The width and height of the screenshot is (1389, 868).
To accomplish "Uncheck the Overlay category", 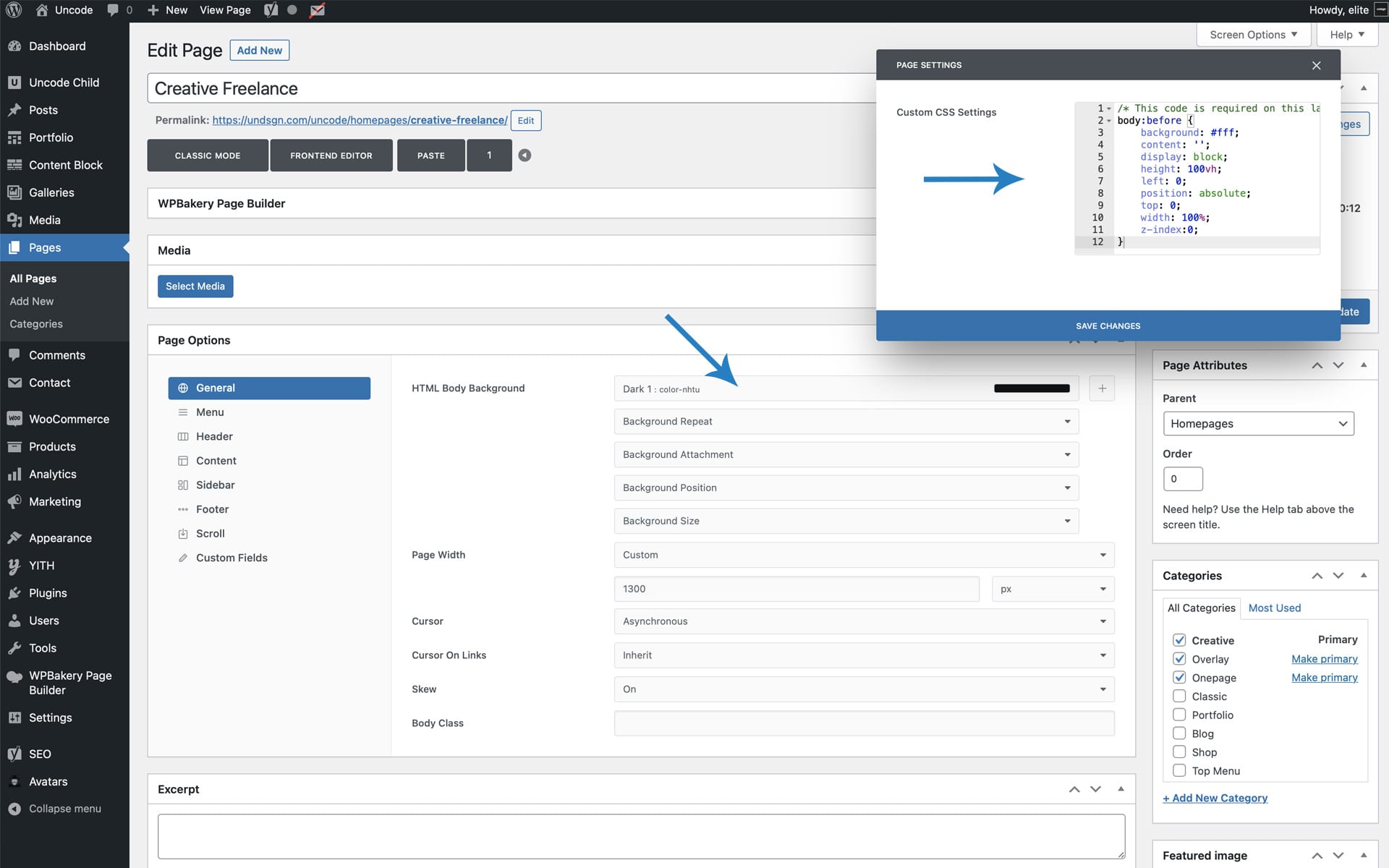I will (1179, 659).
